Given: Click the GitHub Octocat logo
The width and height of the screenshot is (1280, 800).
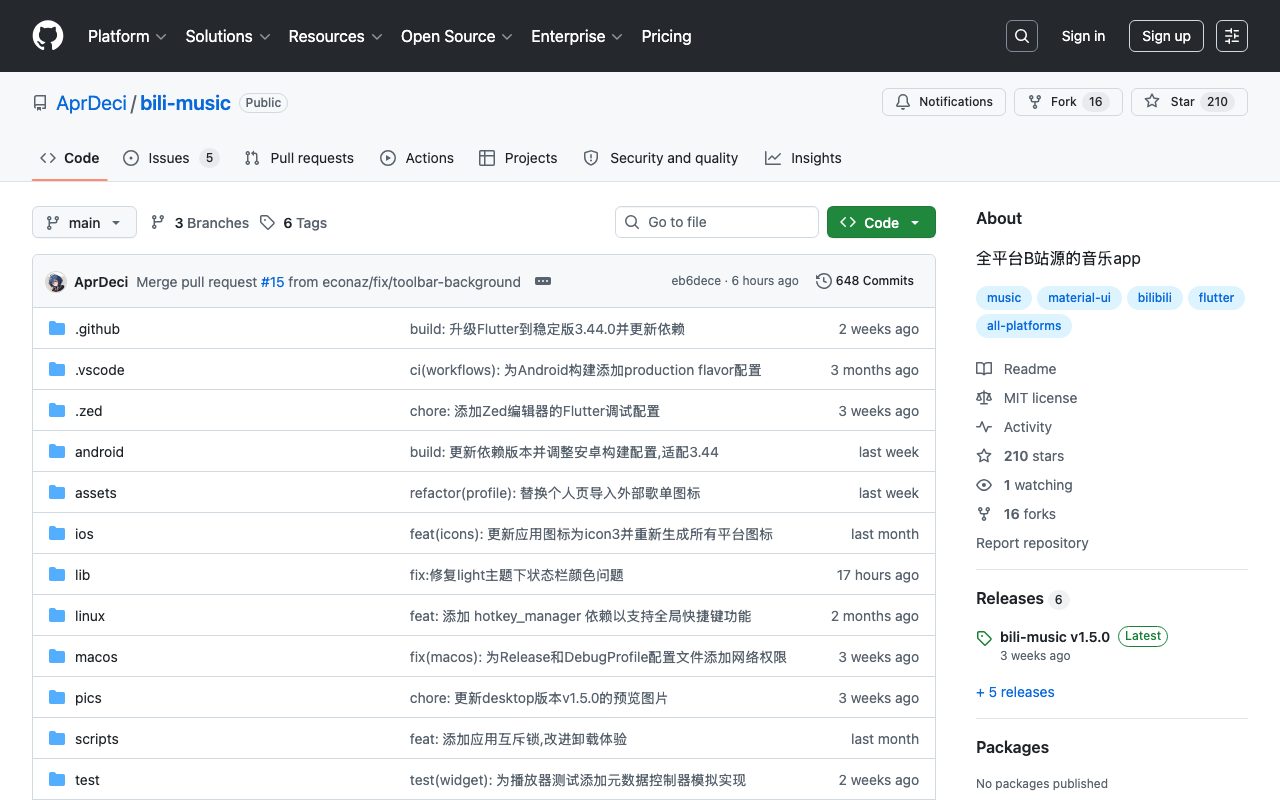Looking at the screenshot, I should [48, 36].
